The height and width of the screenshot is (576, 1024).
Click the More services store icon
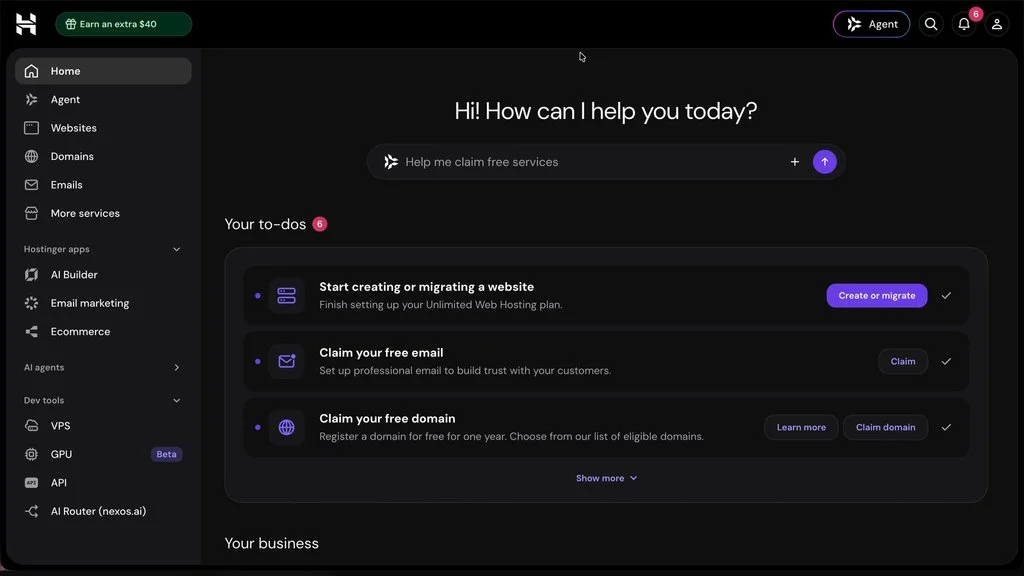(x=31, y=213)
